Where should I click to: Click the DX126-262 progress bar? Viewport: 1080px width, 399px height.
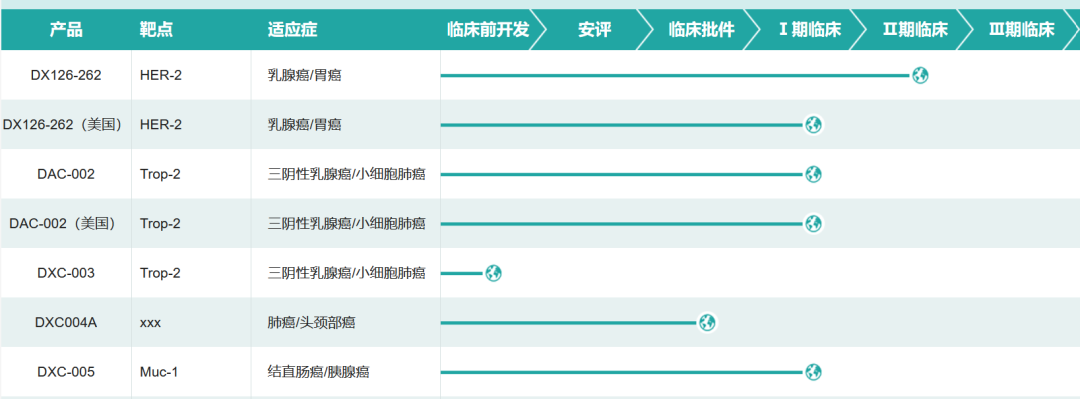coord(676,75)
